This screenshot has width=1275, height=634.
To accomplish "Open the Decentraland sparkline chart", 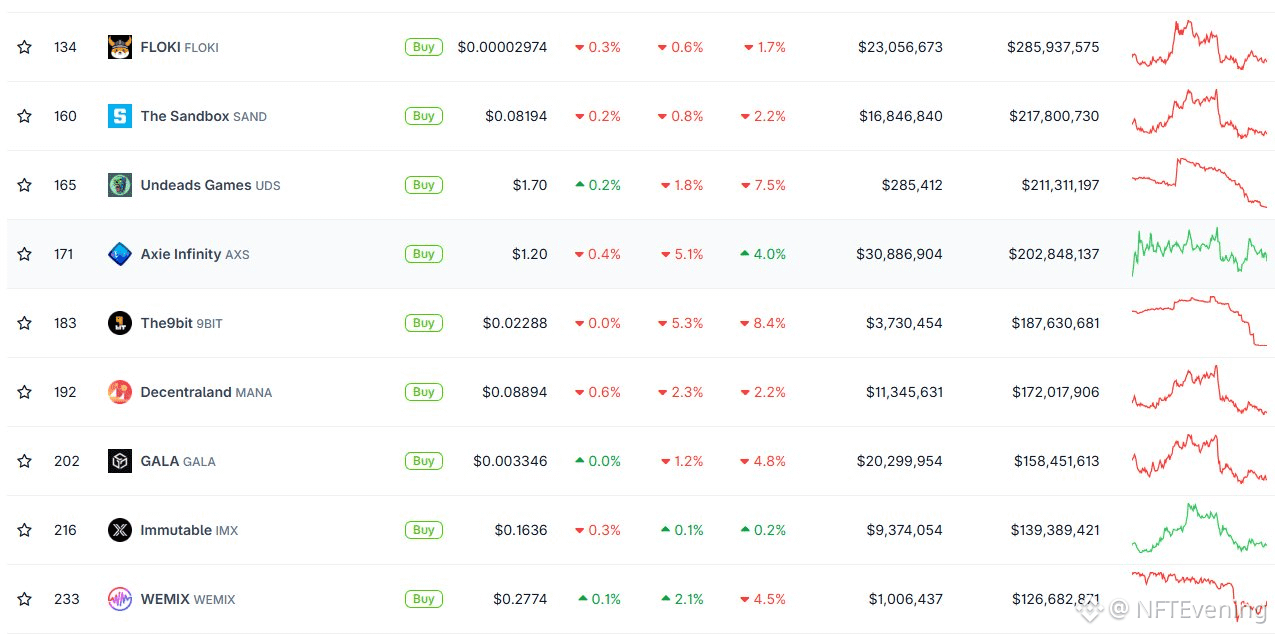I will click(x=1199, y=390).
